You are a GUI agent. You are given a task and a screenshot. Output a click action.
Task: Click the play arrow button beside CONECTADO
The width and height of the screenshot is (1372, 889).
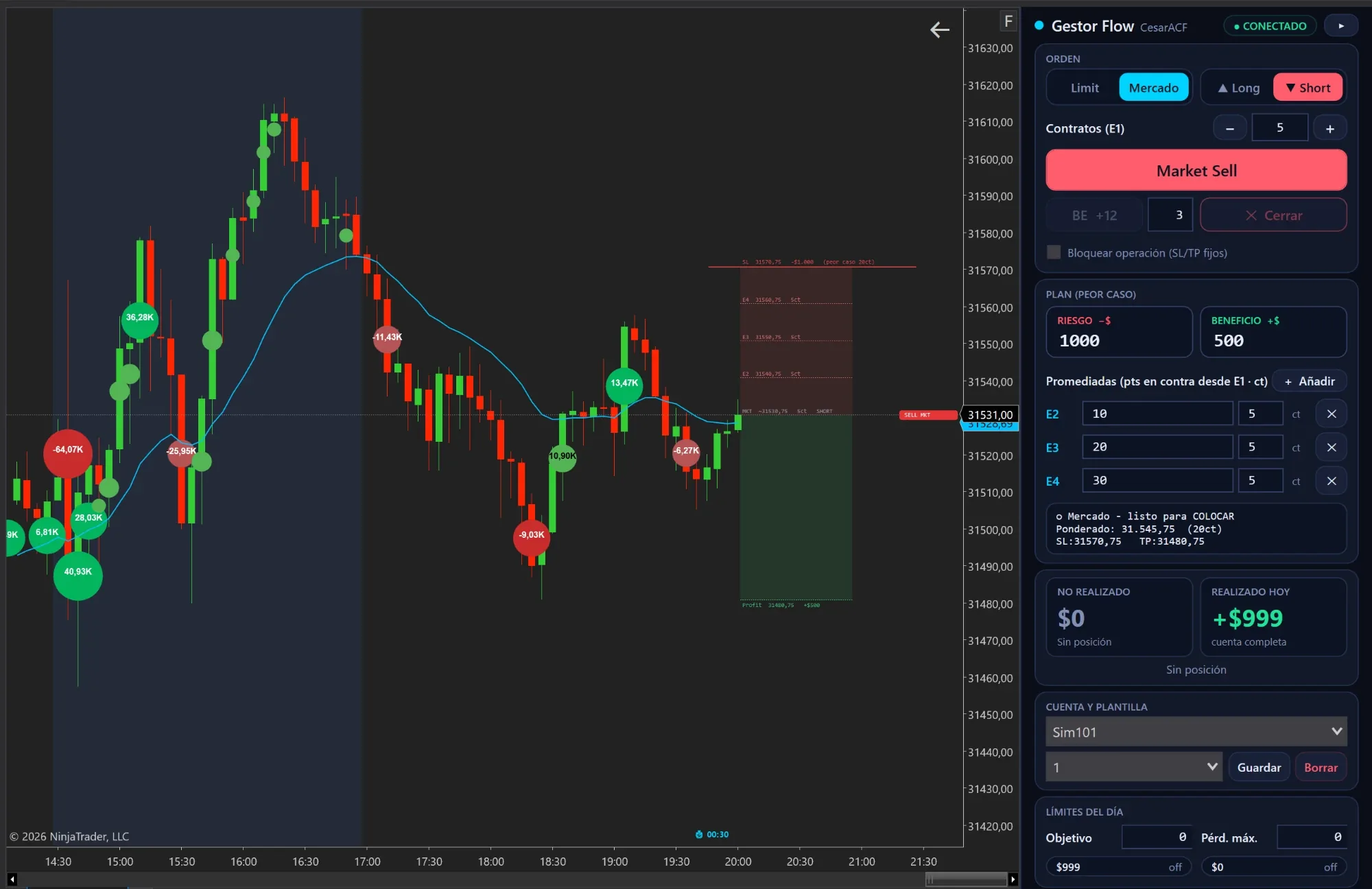pyautogui.click(x=1341, y=26)
